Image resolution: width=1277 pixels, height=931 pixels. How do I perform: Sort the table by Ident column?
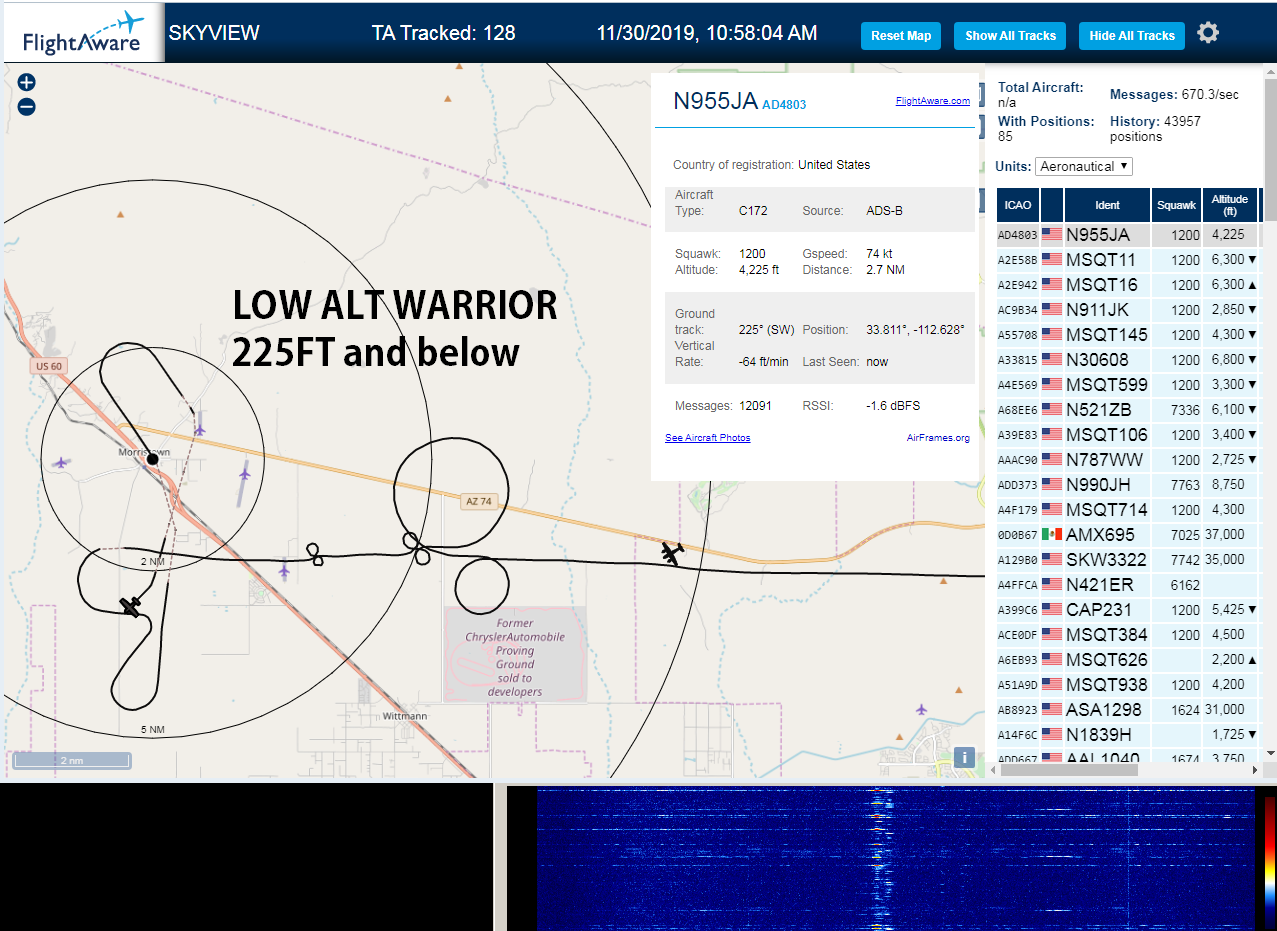click(1107, 205)
